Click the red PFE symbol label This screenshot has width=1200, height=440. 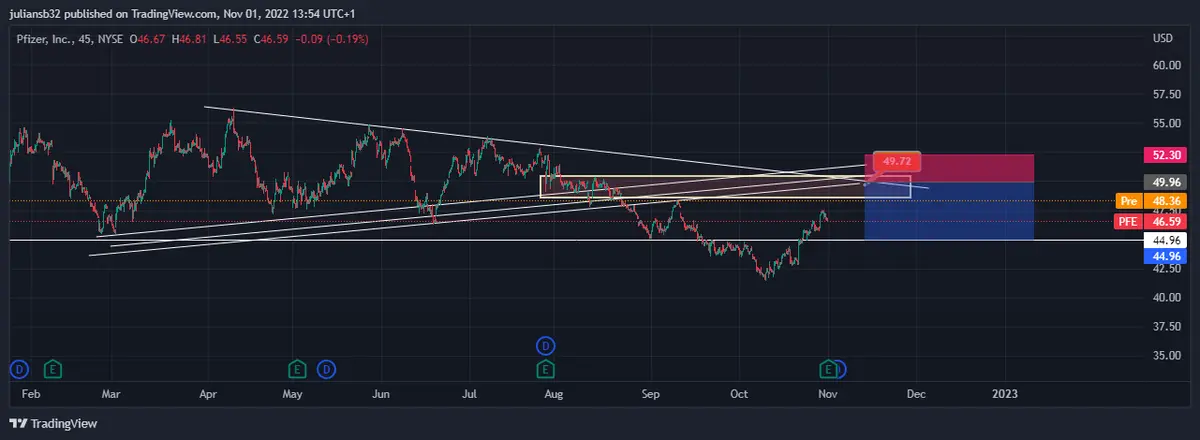(x=1128, y=221)
